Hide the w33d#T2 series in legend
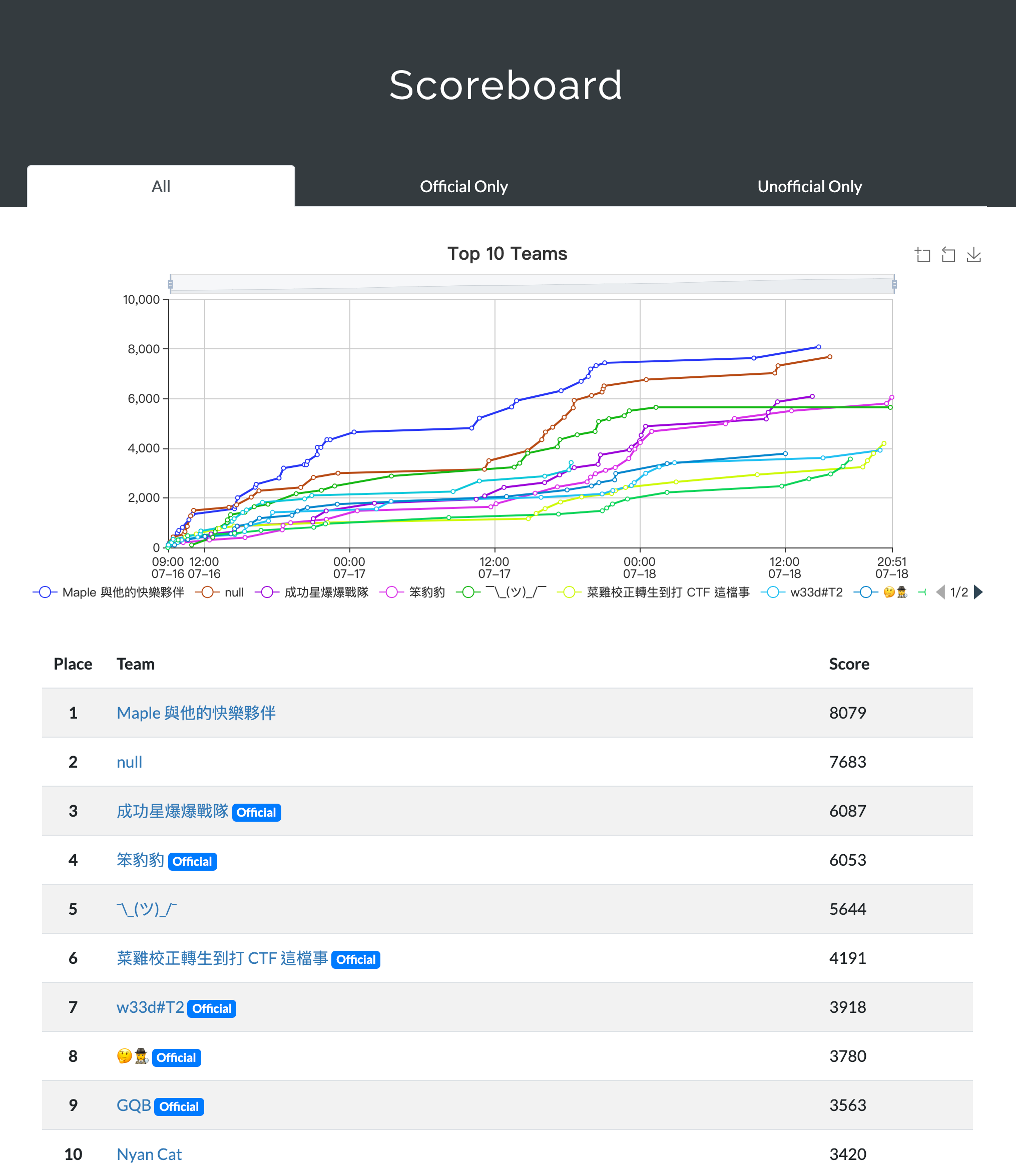 pyautogui.click(x=773, y=592)
